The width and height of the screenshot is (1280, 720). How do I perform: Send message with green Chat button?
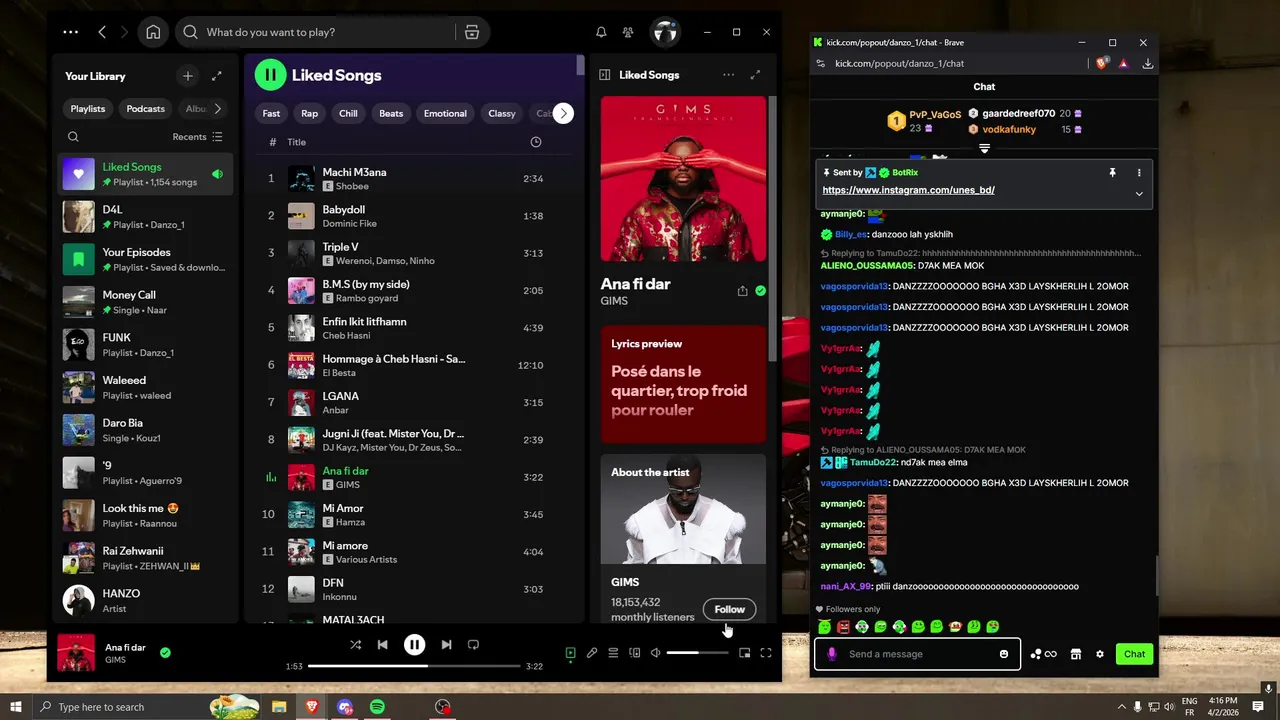(1134, 654)
